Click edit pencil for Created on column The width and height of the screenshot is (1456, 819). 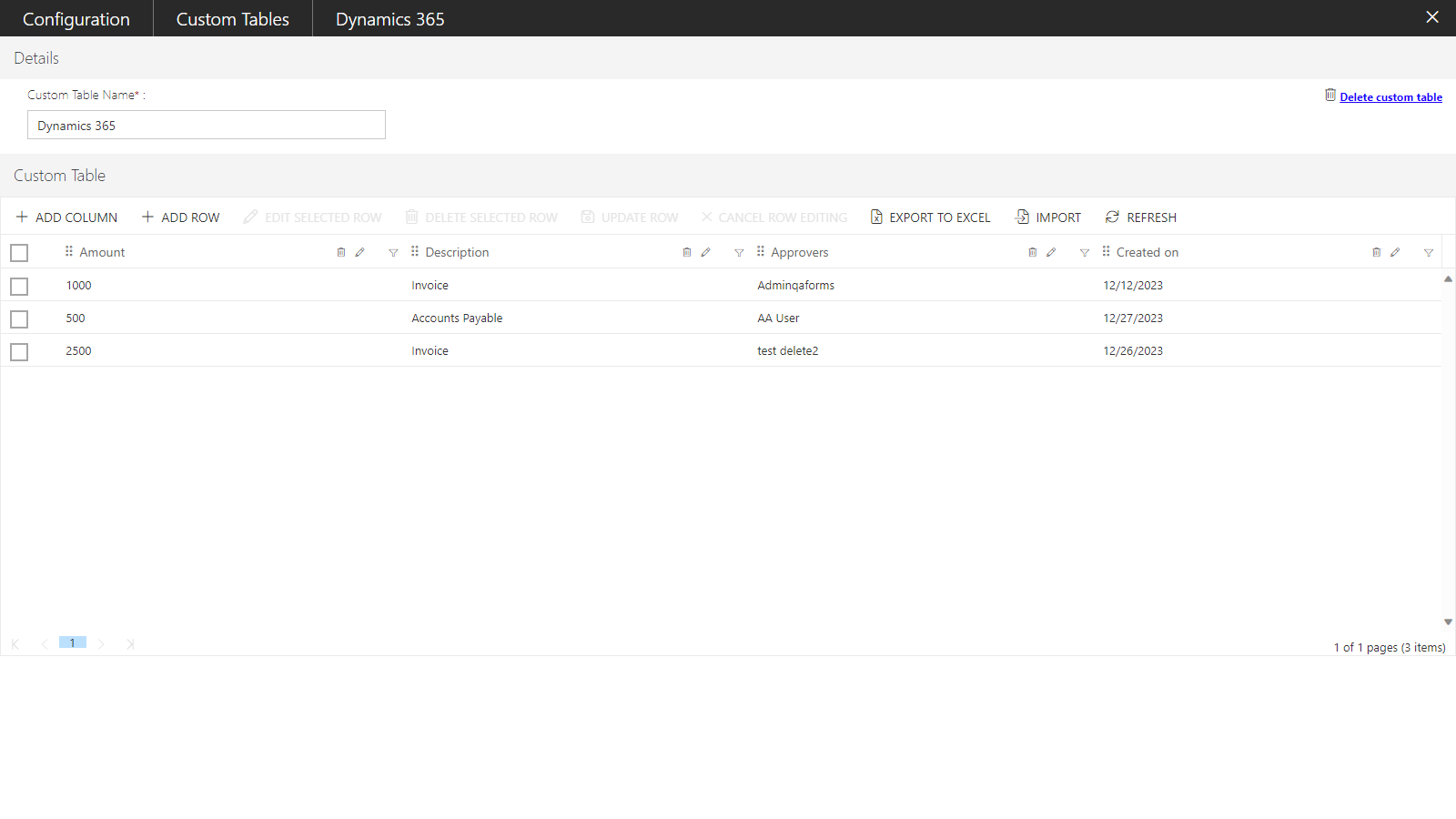[1395, 253]
